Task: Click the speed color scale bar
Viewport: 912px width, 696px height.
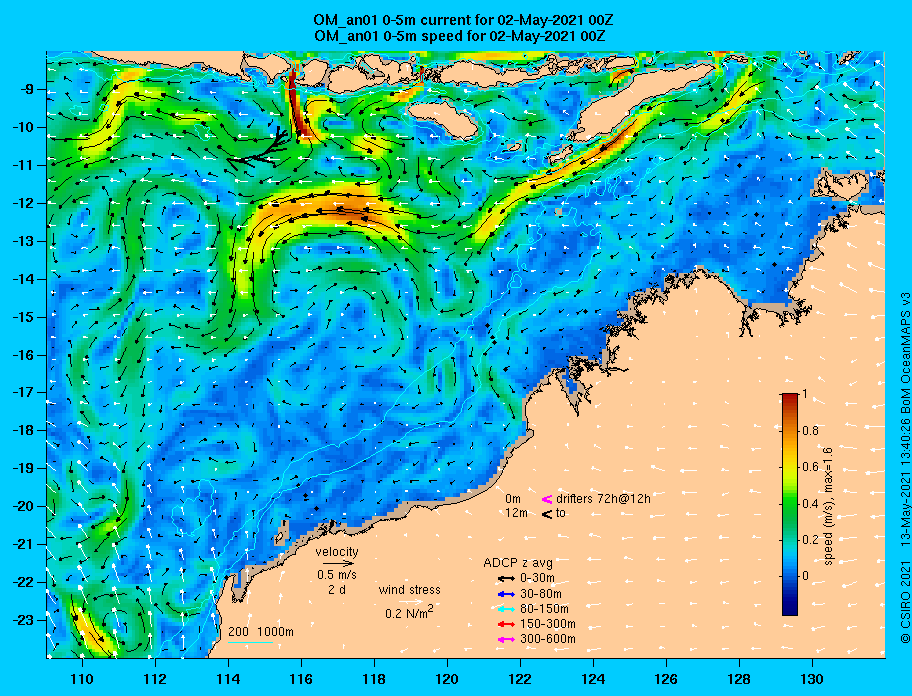Action: [x=790, y=504]
